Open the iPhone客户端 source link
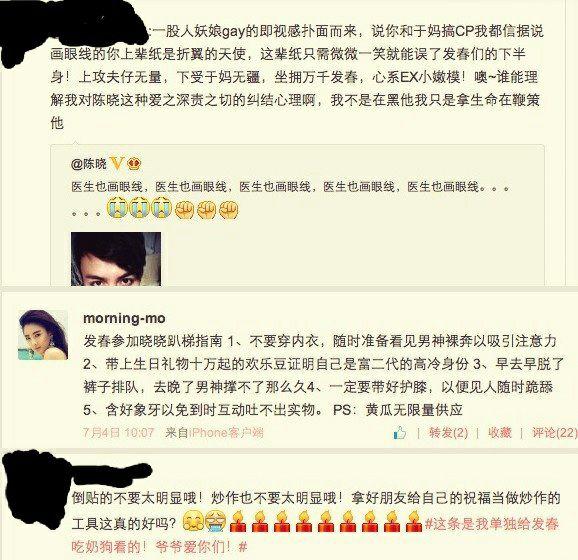578x560 pixels. tap(227, 432)
